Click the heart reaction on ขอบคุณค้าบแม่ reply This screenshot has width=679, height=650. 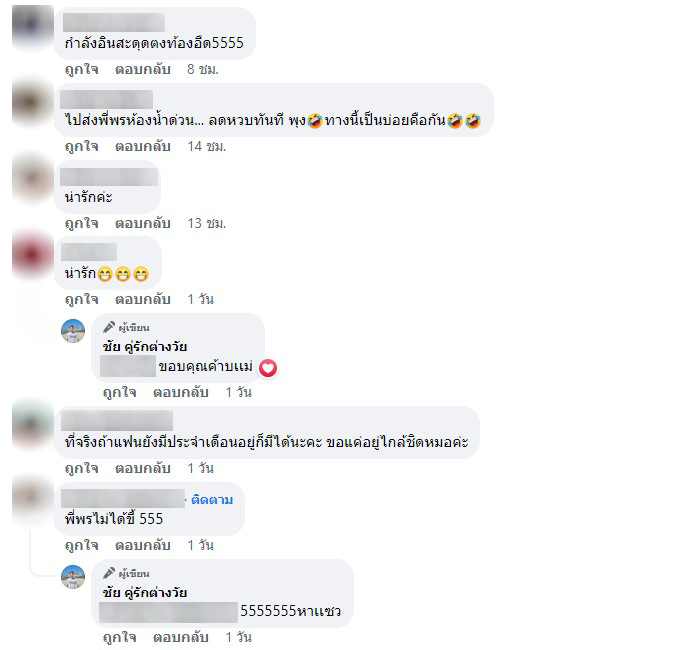(x=268, y=368)
